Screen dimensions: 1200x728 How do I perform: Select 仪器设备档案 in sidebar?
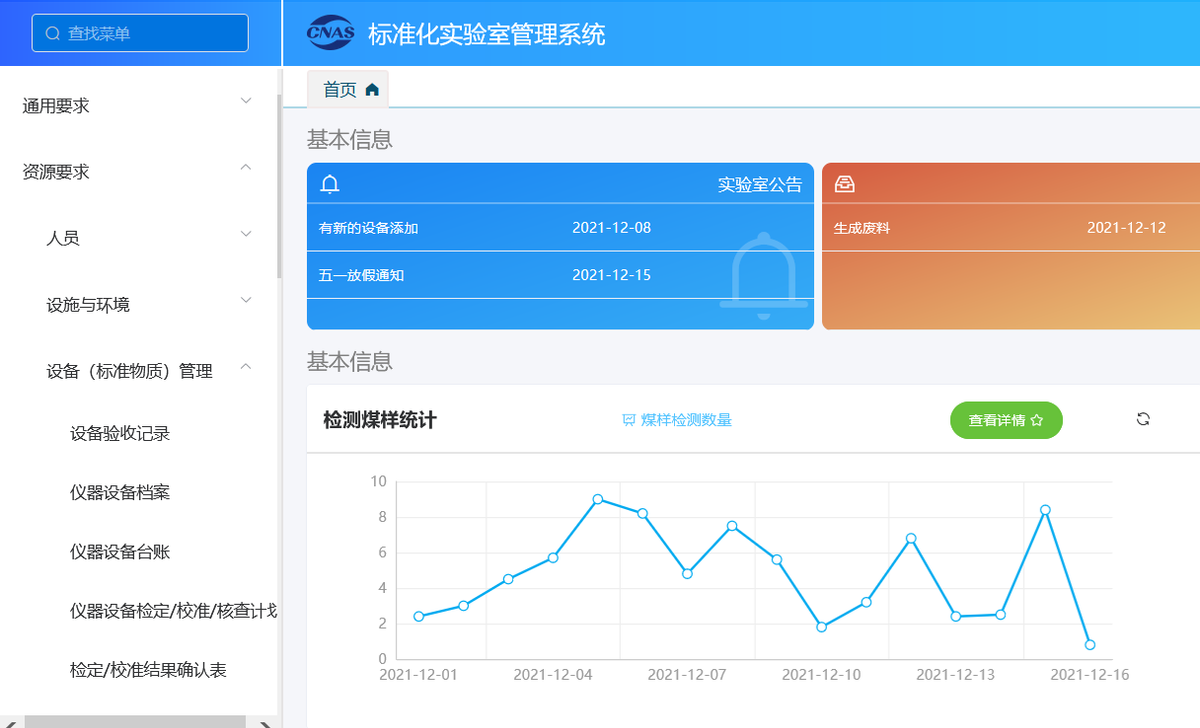point(120,493)
